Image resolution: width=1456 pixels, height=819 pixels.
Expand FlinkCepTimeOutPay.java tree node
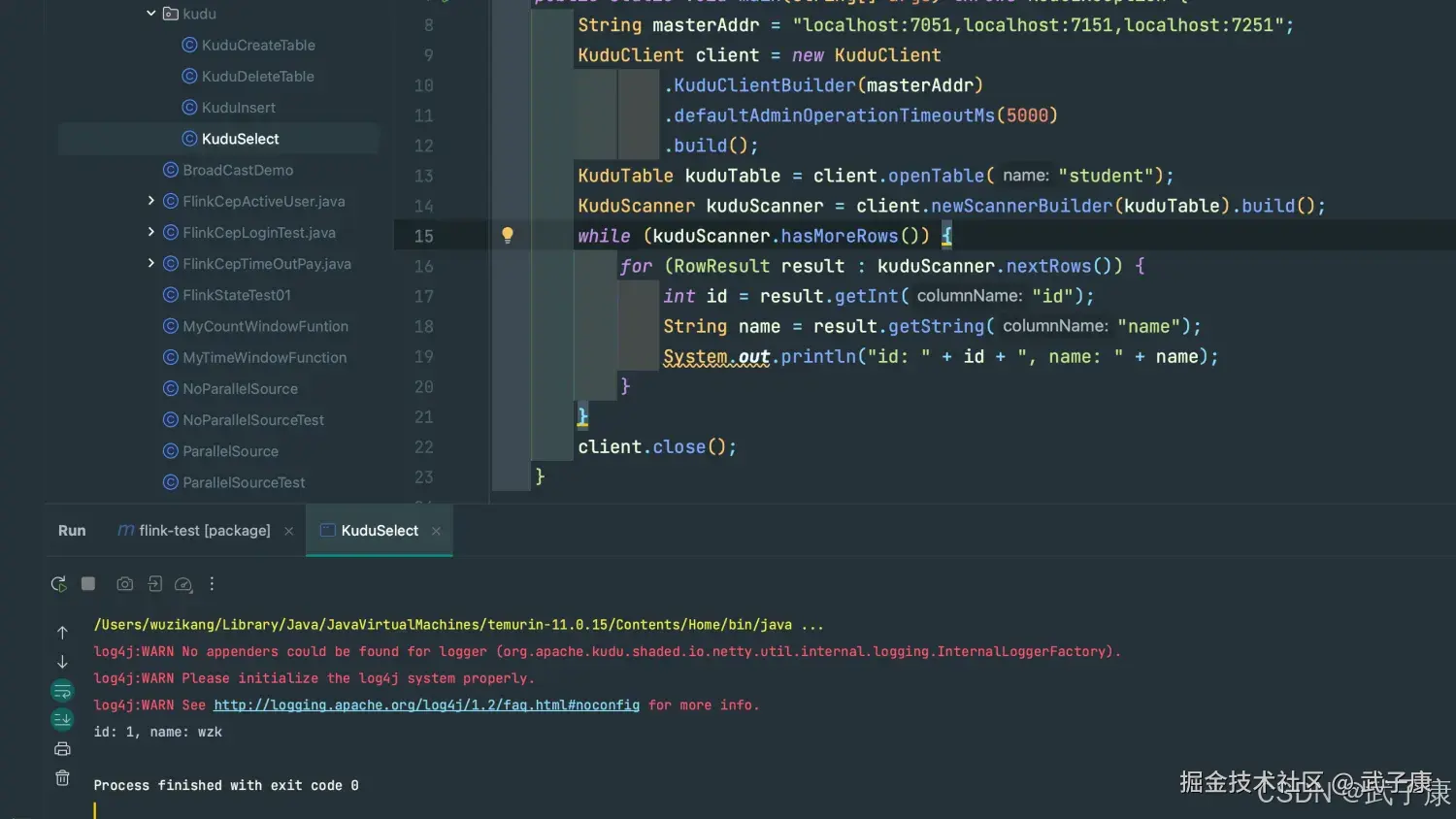[151, 263]
